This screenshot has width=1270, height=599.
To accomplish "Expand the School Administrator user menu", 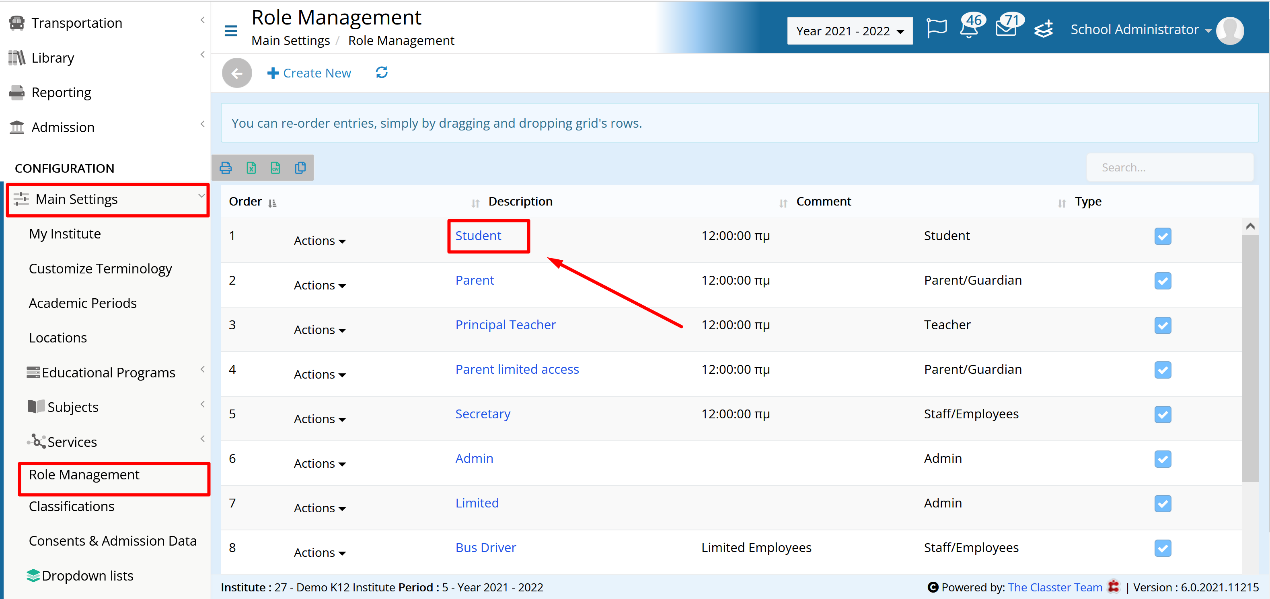I will click(1141, 30).
